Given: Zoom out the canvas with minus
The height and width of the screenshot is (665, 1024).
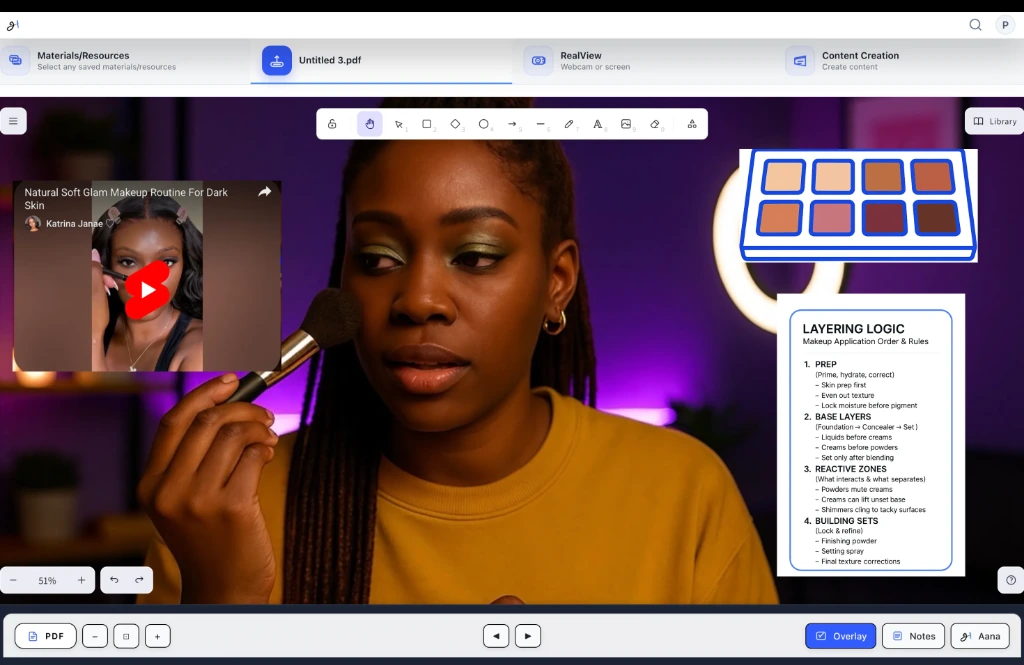Looking at the screenshot, I should (x=13, y=580).
